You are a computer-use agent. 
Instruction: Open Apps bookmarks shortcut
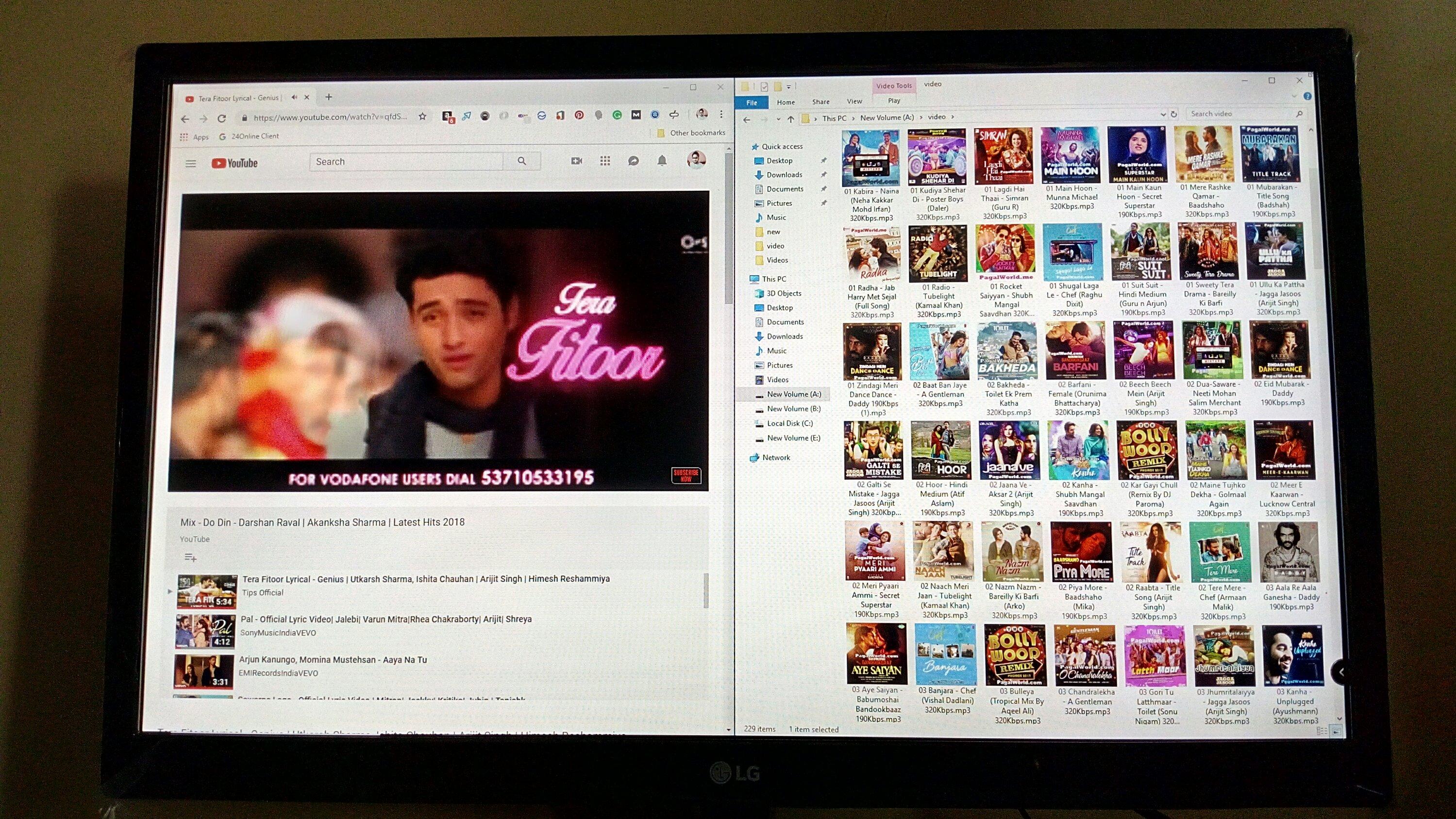[x=194, y=137]
